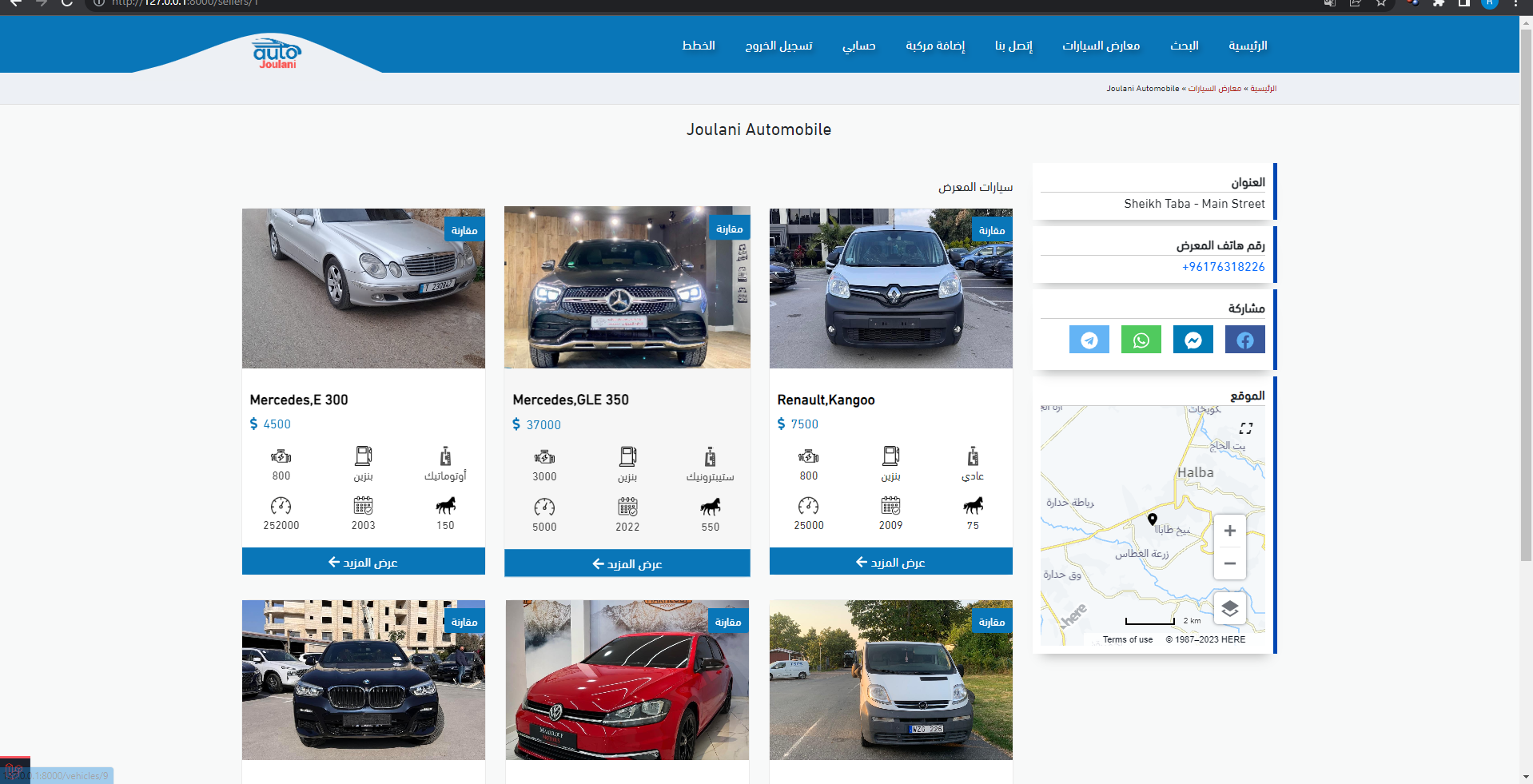
Task: Click the map location pin marker
Action: [x=1153, y=519]
